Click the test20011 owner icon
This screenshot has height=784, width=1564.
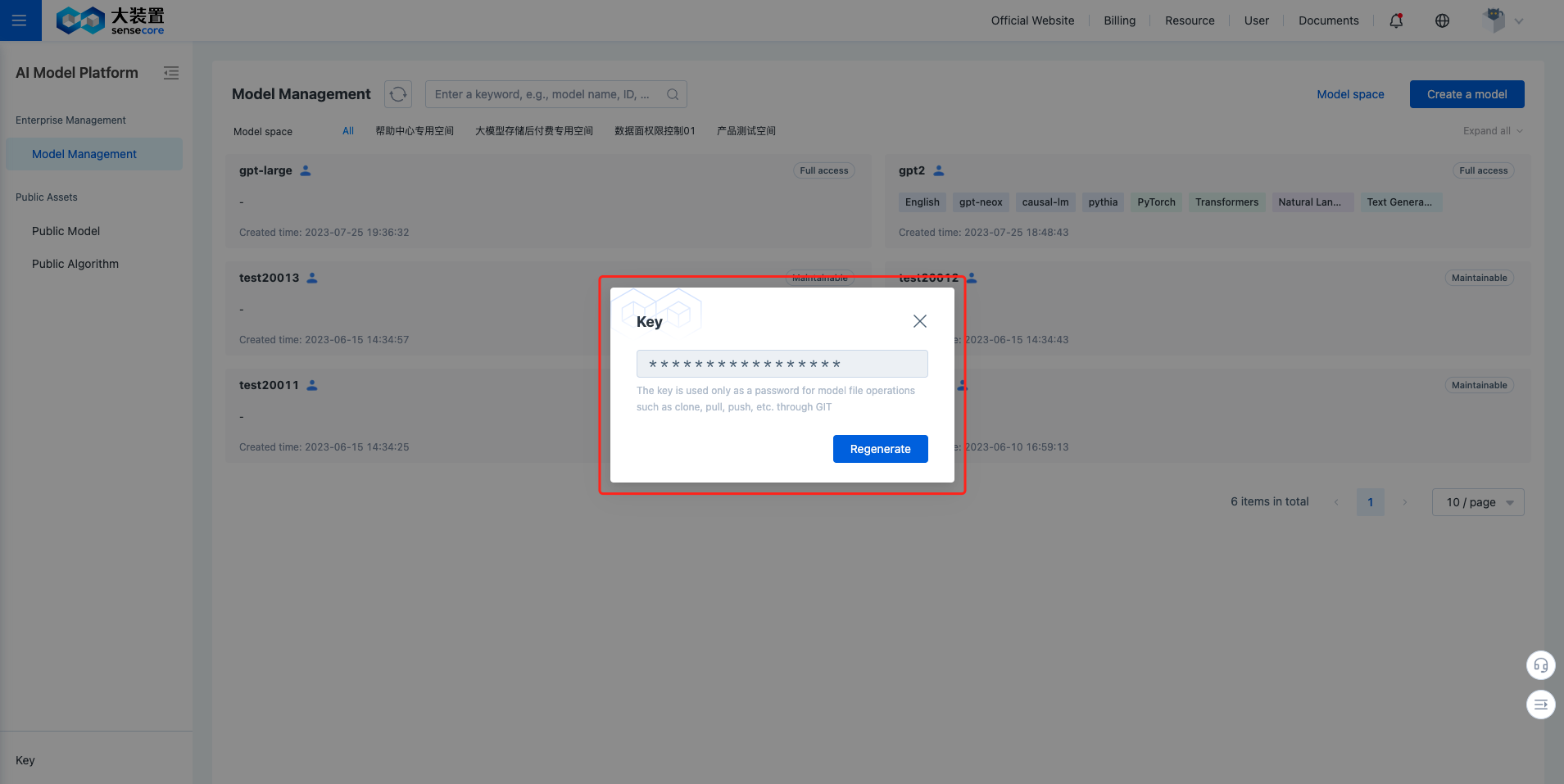[312, 385]
